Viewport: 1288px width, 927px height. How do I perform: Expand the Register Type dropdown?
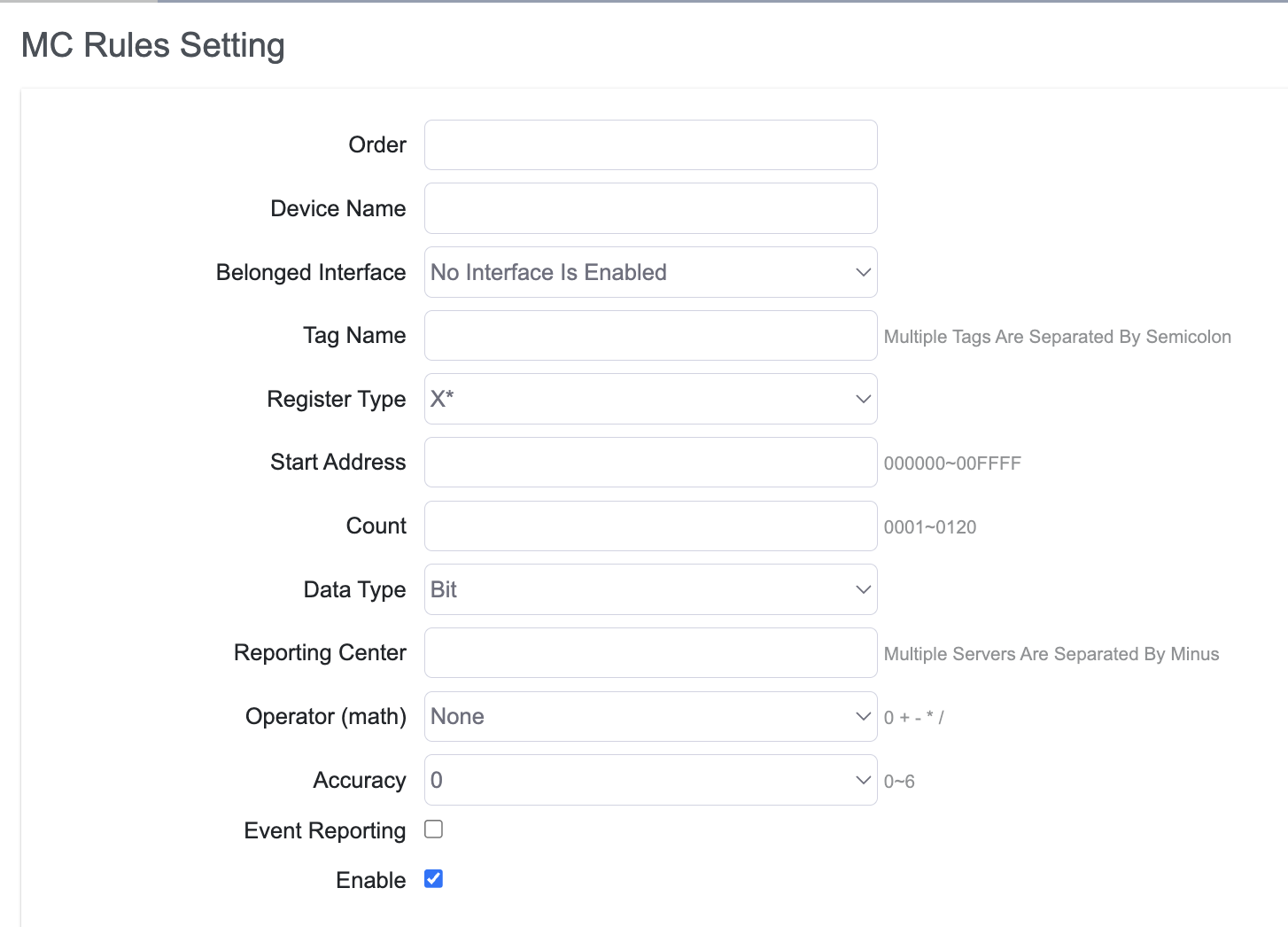(650, 399)
